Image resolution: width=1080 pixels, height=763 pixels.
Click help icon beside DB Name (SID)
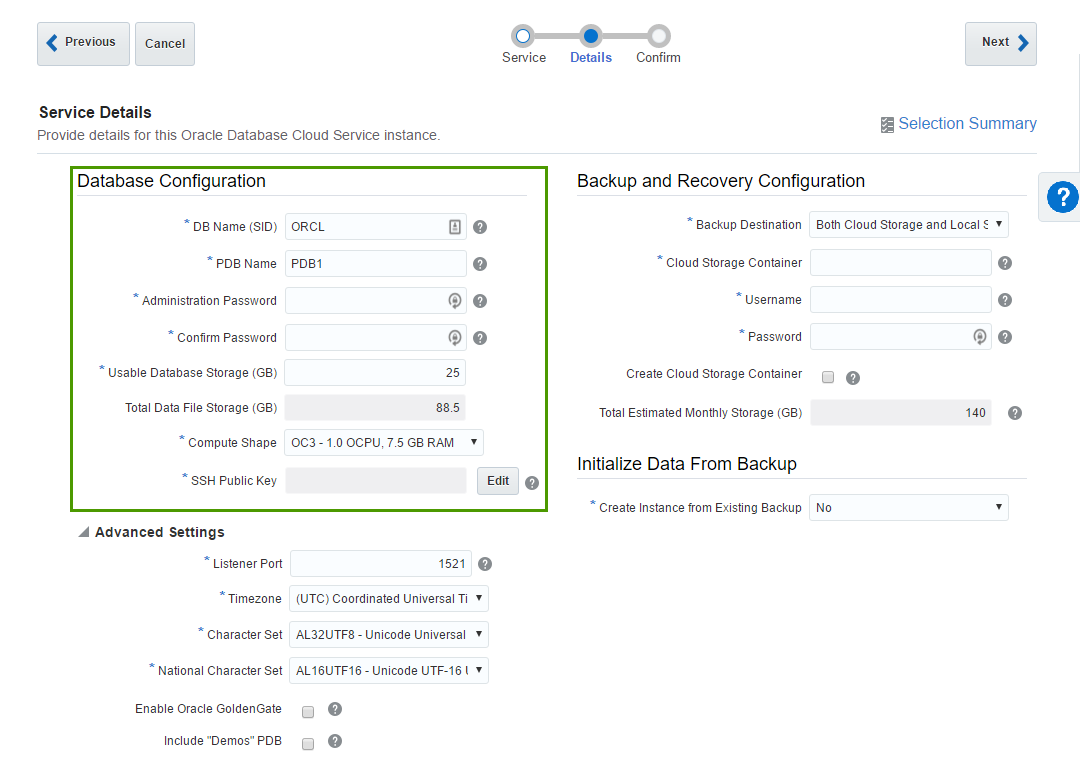coord(480,227)
